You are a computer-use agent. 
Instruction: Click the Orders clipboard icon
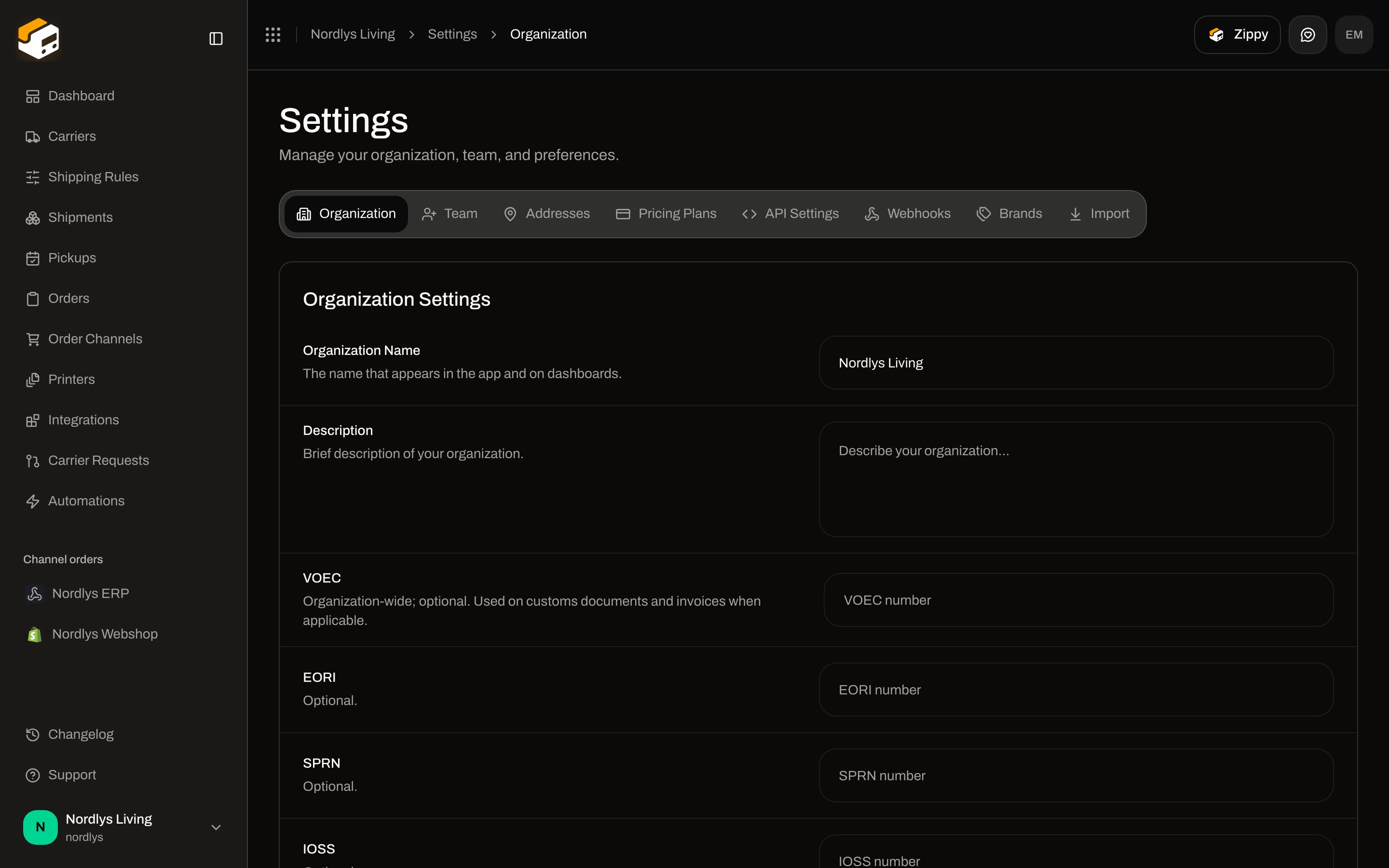point(33,298)
